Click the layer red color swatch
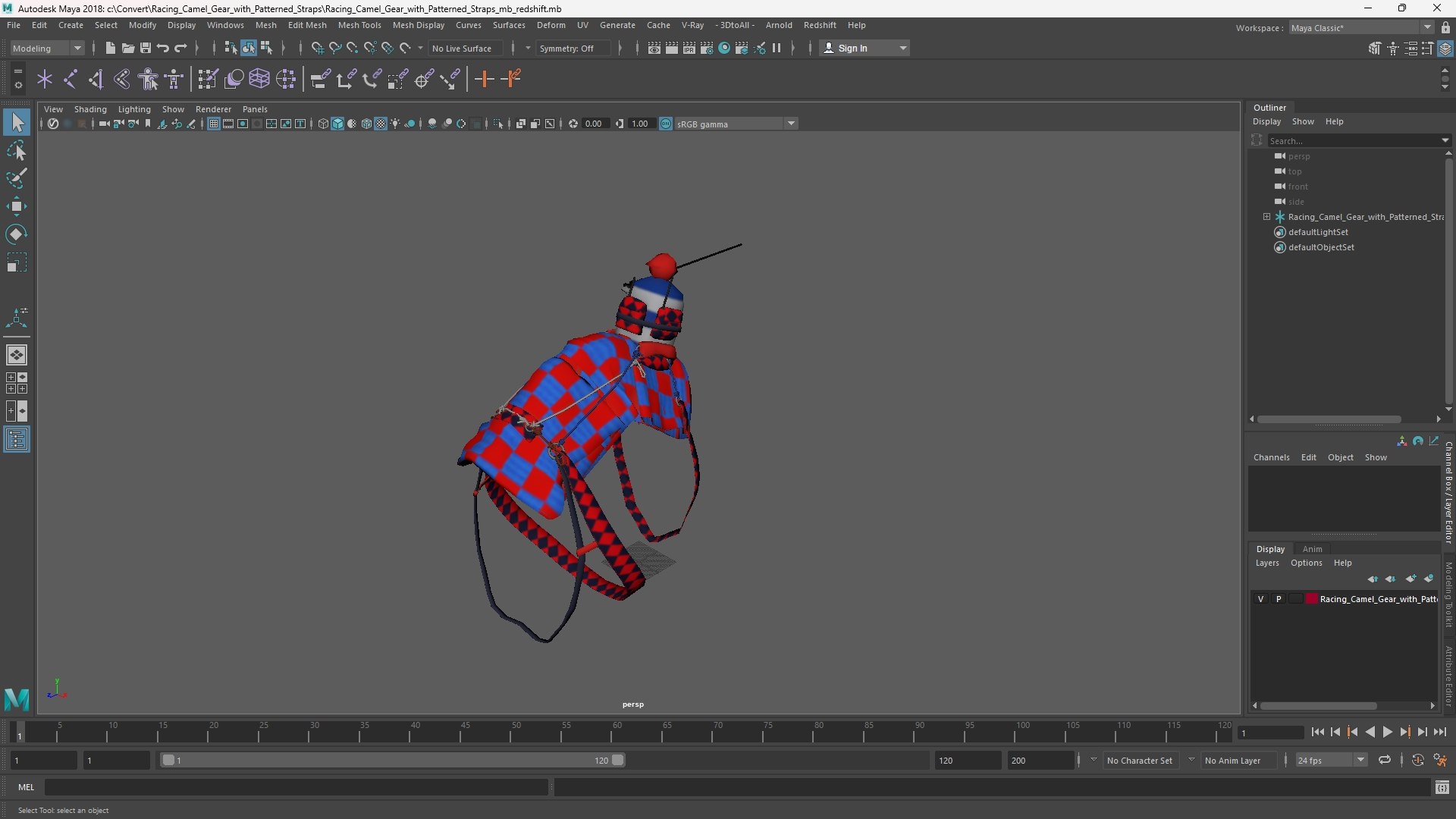The width and height of the screenshot is (1456, 819). click(1312, 599)
